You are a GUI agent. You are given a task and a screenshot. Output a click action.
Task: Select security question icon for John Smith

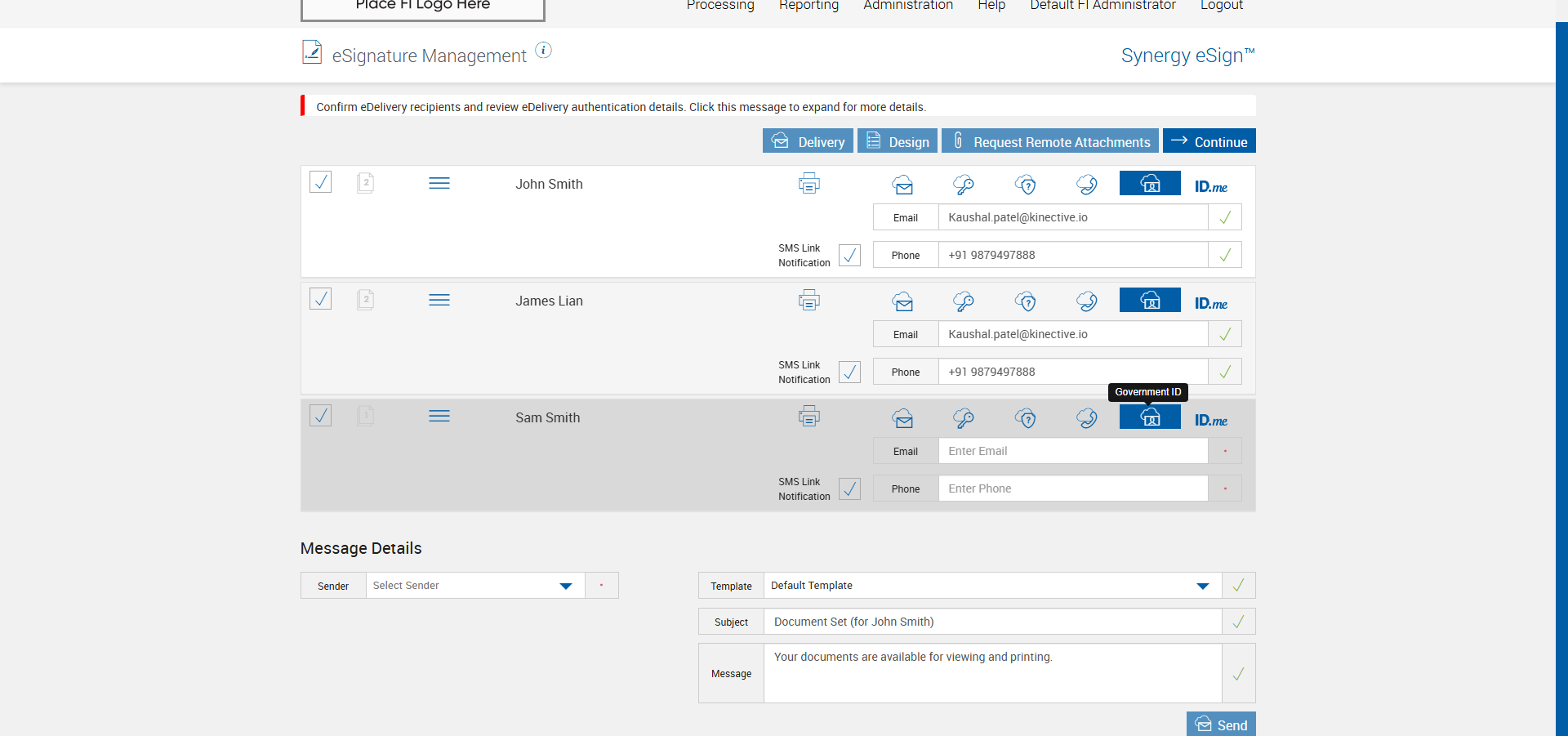pos(1026,185)
